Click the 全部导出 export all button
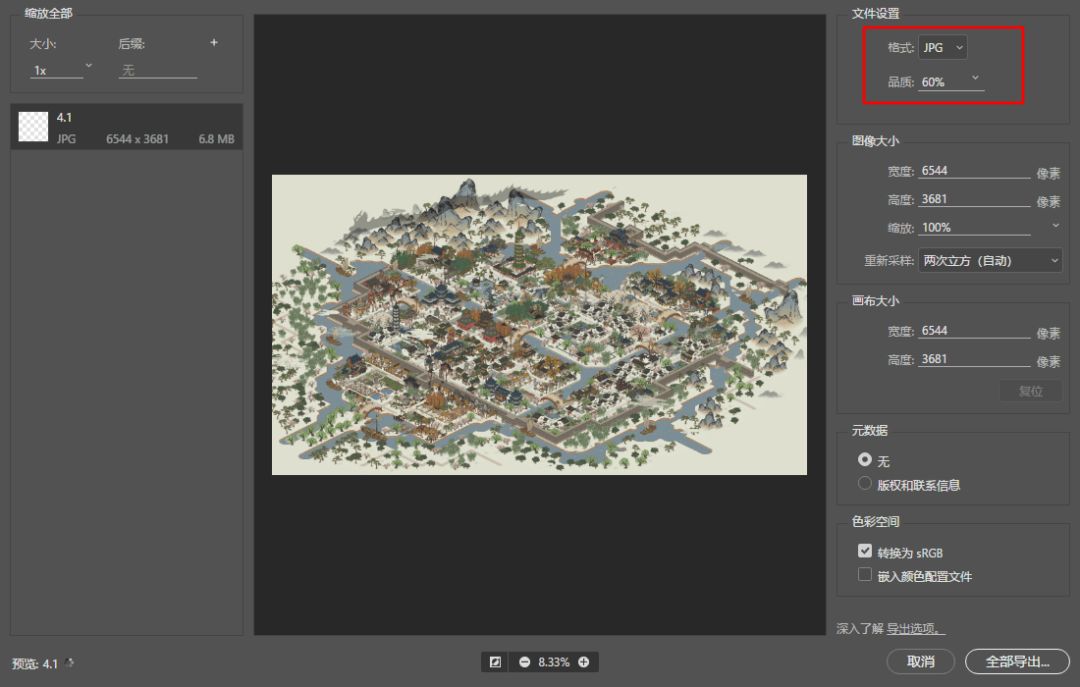 click(1017, 662)
